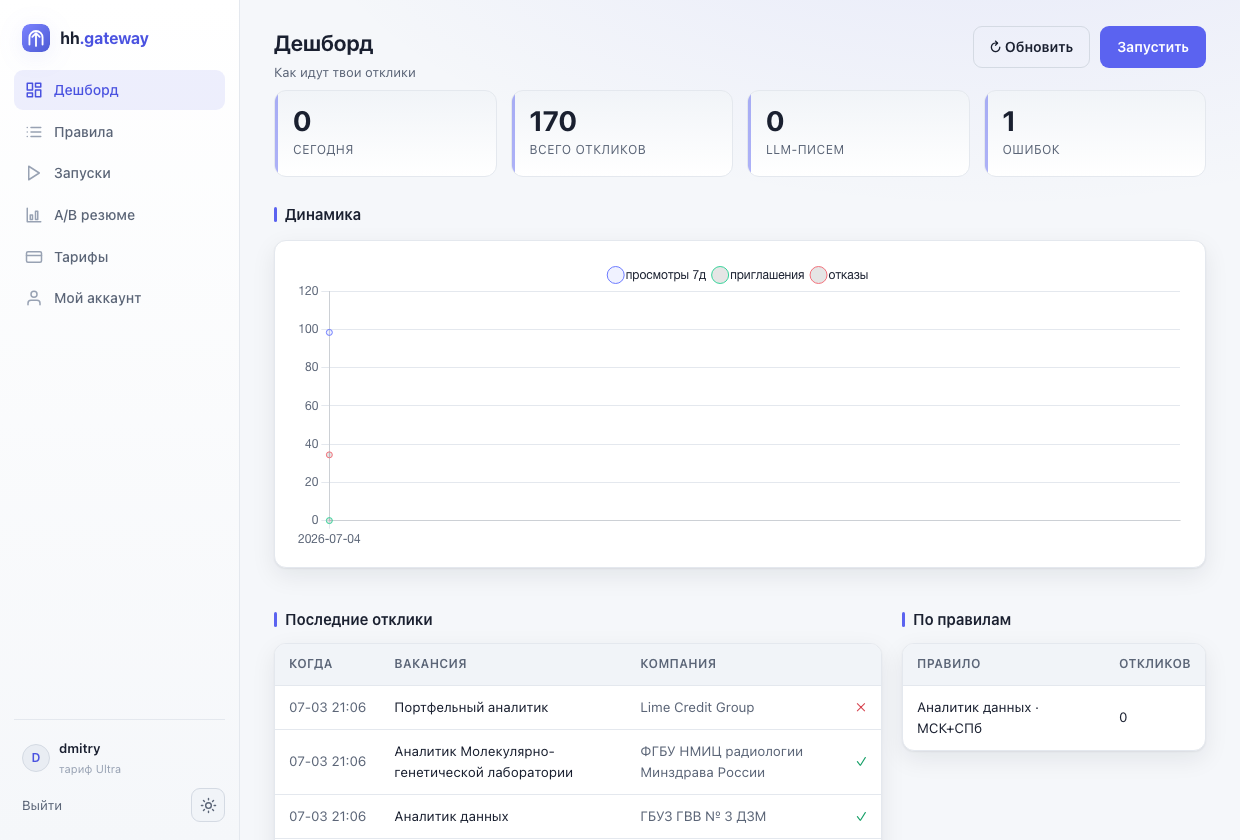Click the Правила list icon
The width and height of the screenshot is (1240, 840).
pyautogui.click(x=34, y=132)
